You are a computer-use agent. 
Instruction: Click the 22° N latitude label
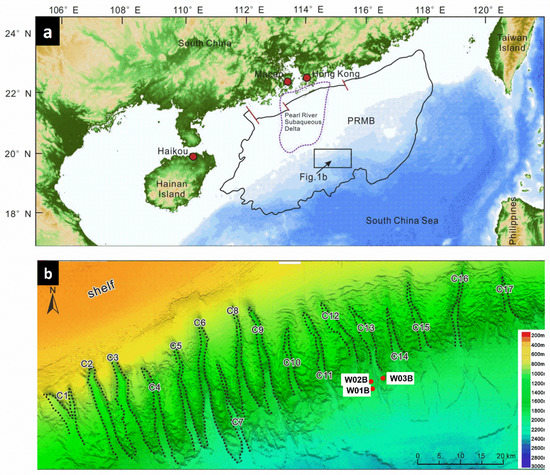click(18, 93)
